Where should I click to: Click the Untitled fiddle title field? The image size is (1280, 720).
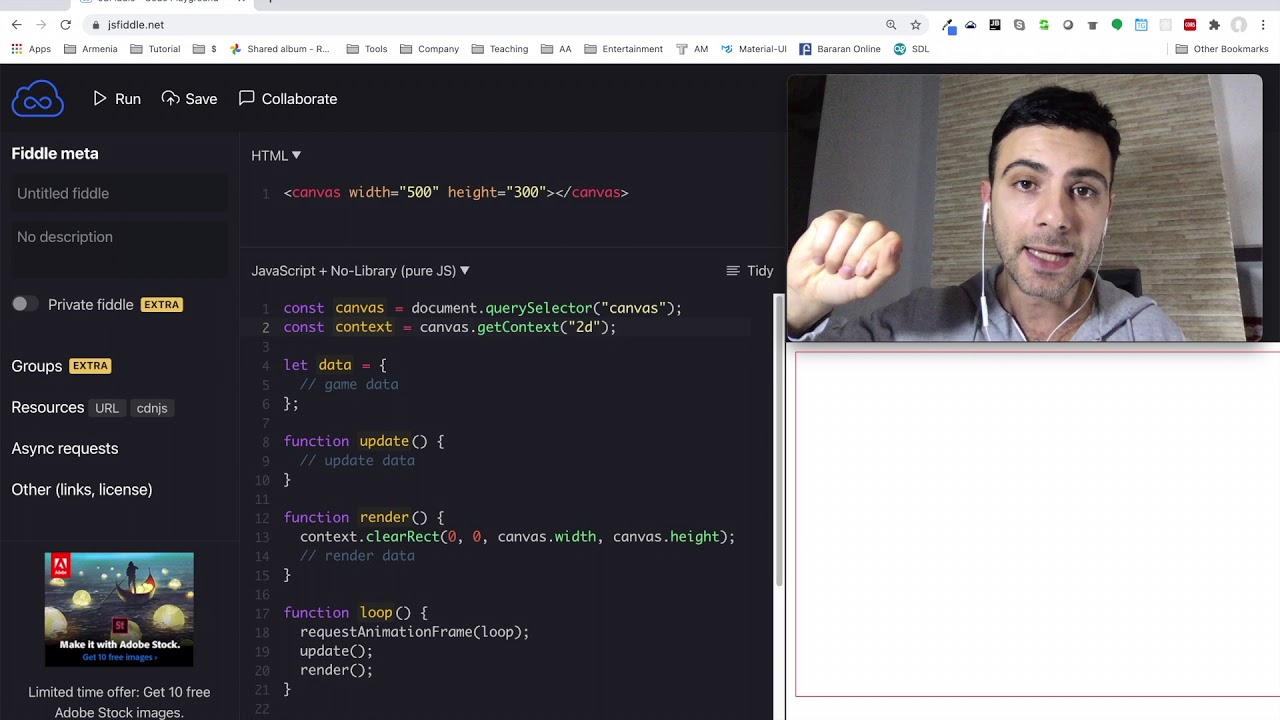point(120,193)
